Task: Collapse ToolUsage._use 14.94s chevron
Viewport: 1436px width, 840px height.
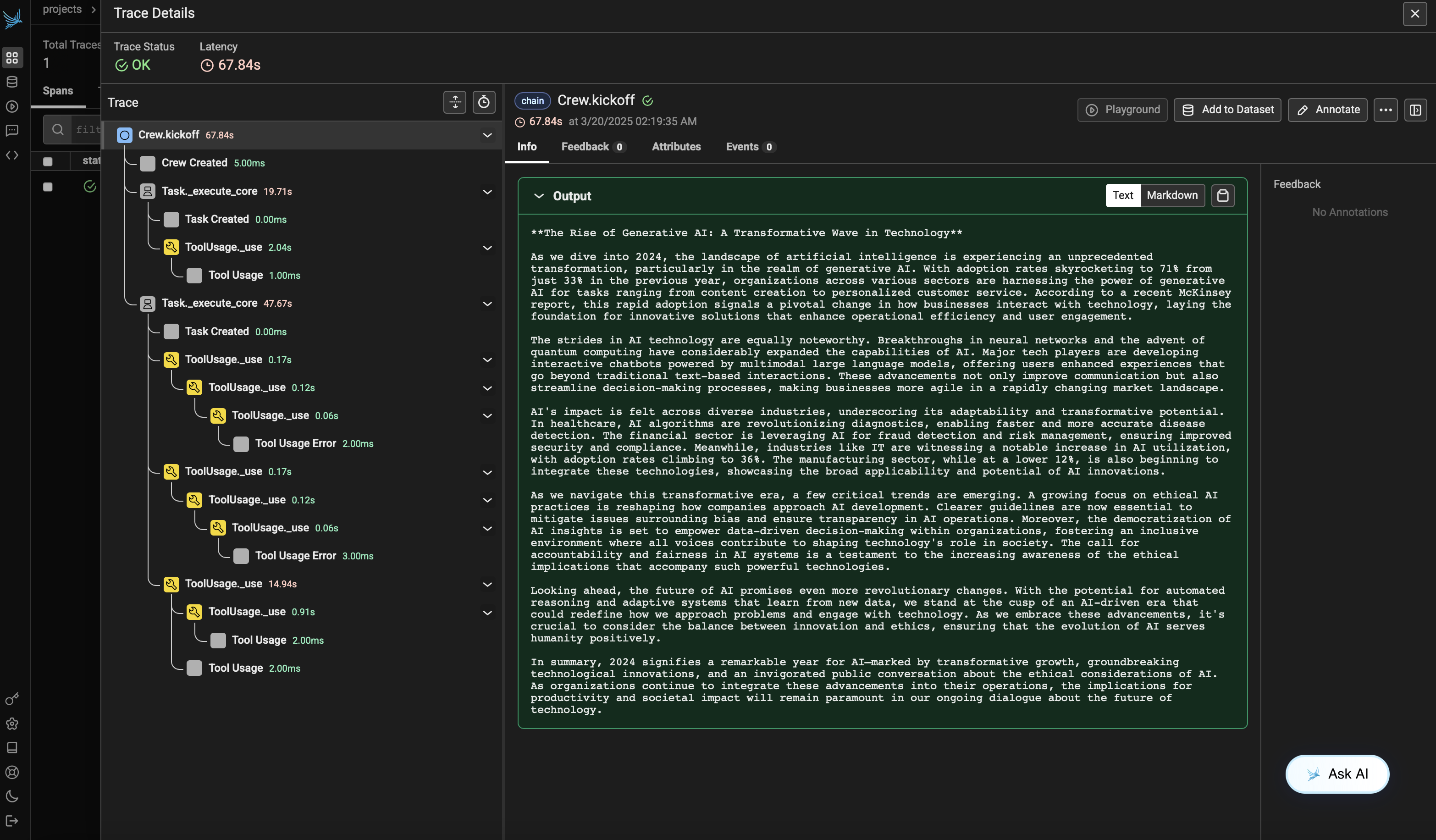Action: (487, 584)
